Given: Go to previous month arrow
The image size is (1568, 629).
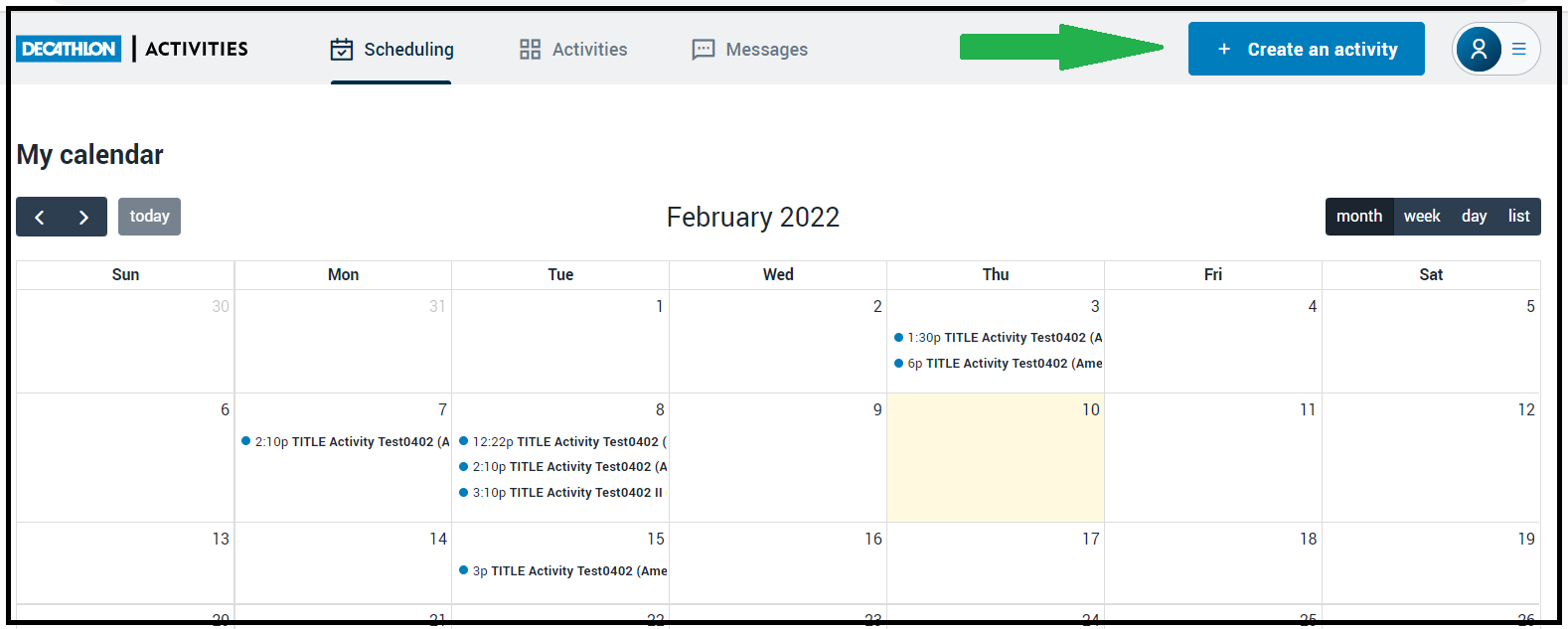Looking at the screenshot, I should pyautogui.click(x=40, y=217).
